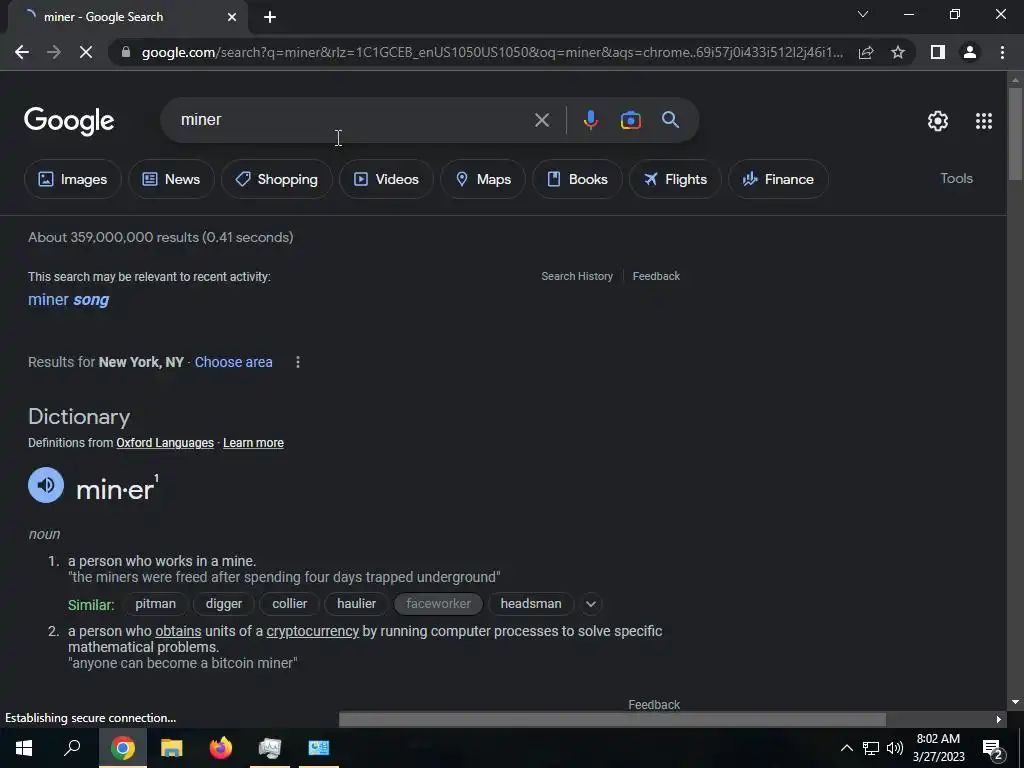
Task: Bookmark this tab with star icon
Action: pyautogui.click(x=898, y=52)
